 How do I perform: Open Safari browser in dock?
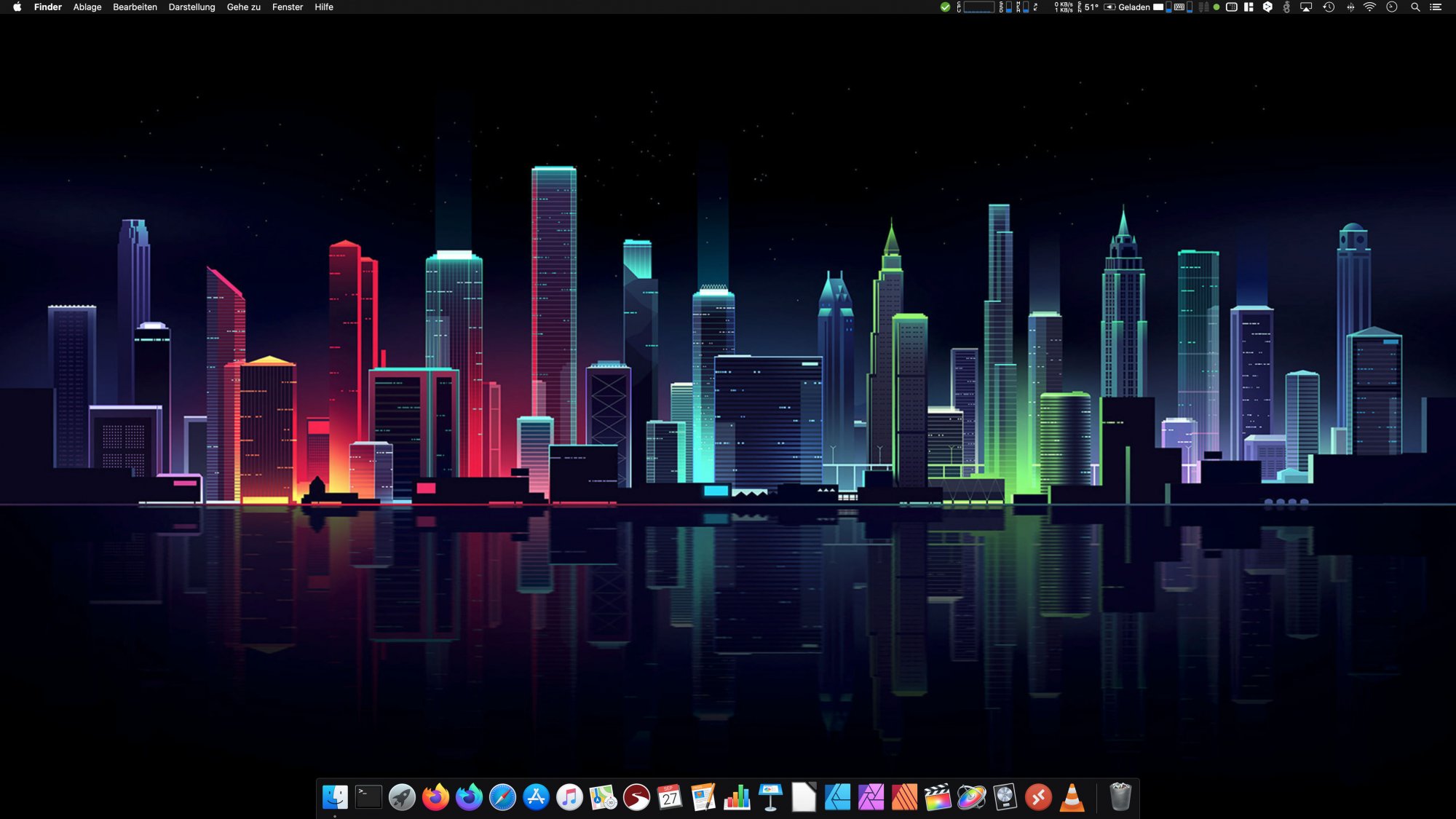pos(502,797)
